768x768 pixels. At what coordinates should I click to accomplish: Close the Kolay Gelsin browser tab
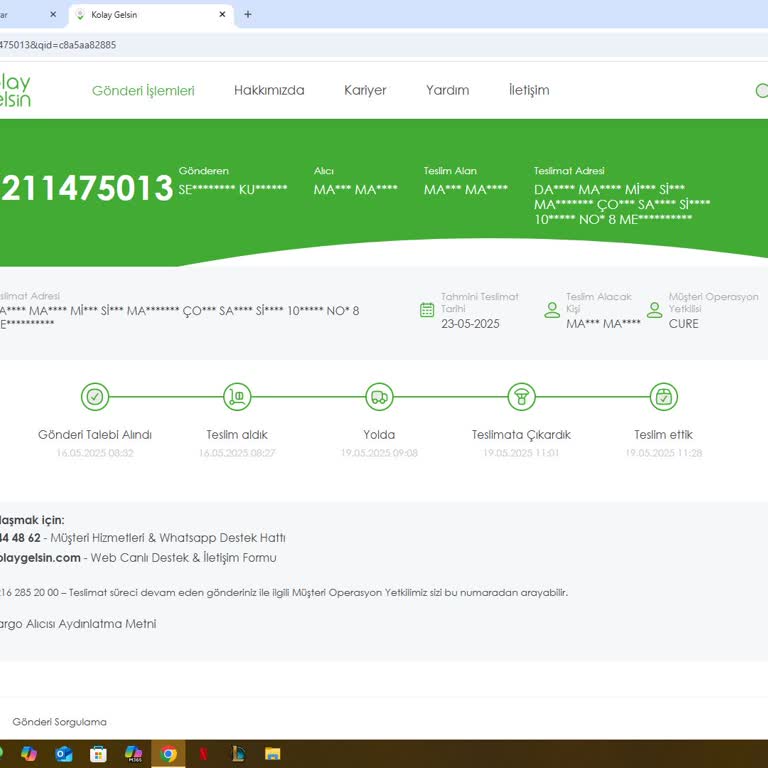(x=222, y=15)
